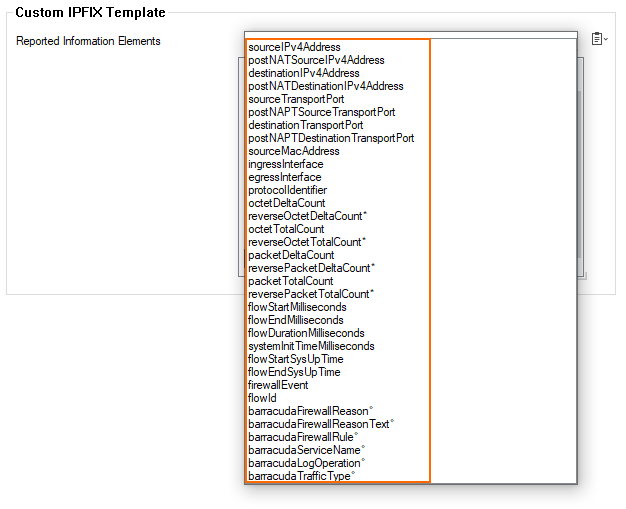Pick postNATDestinationIPv4Address option
Viewport: 626px width, 509px height.
coord(326,86)
